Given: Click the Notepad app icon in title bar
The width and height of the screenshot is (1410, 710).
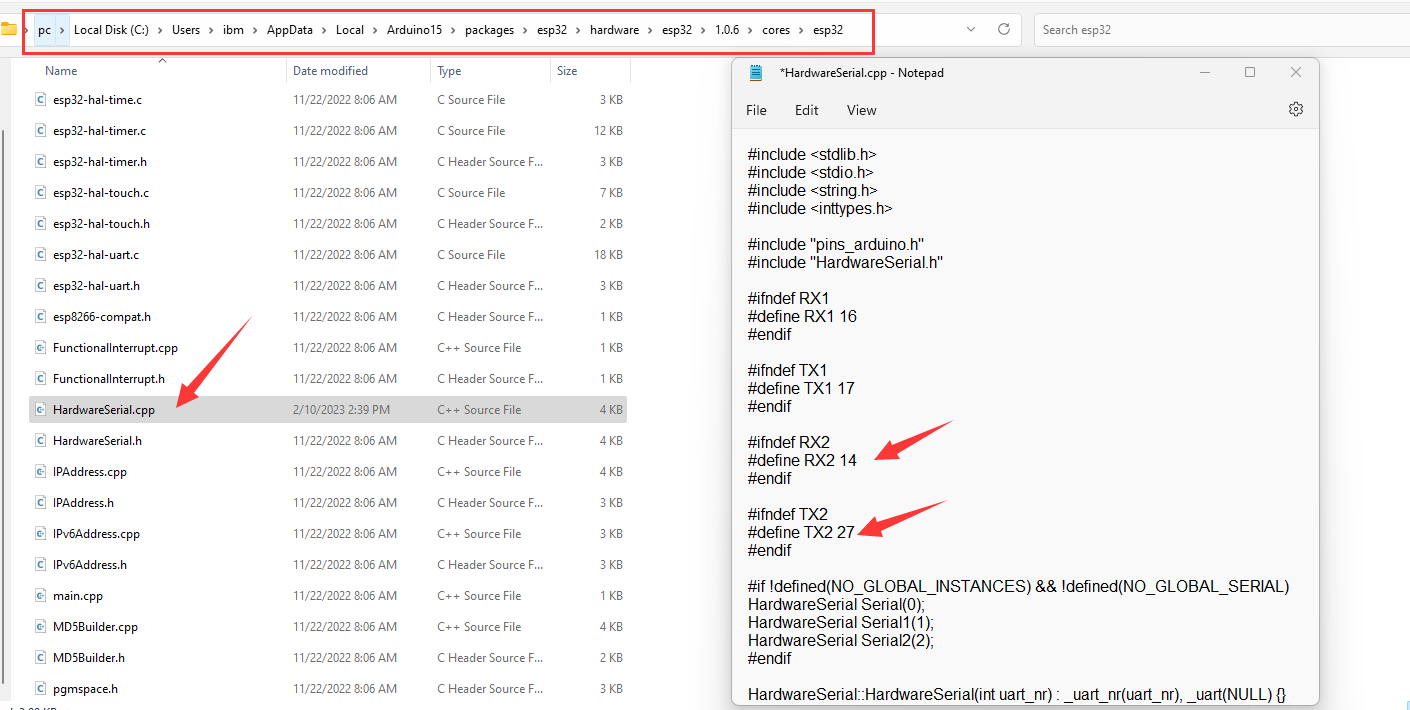Looking at the screenshot, I should click(x=757, y=73).
